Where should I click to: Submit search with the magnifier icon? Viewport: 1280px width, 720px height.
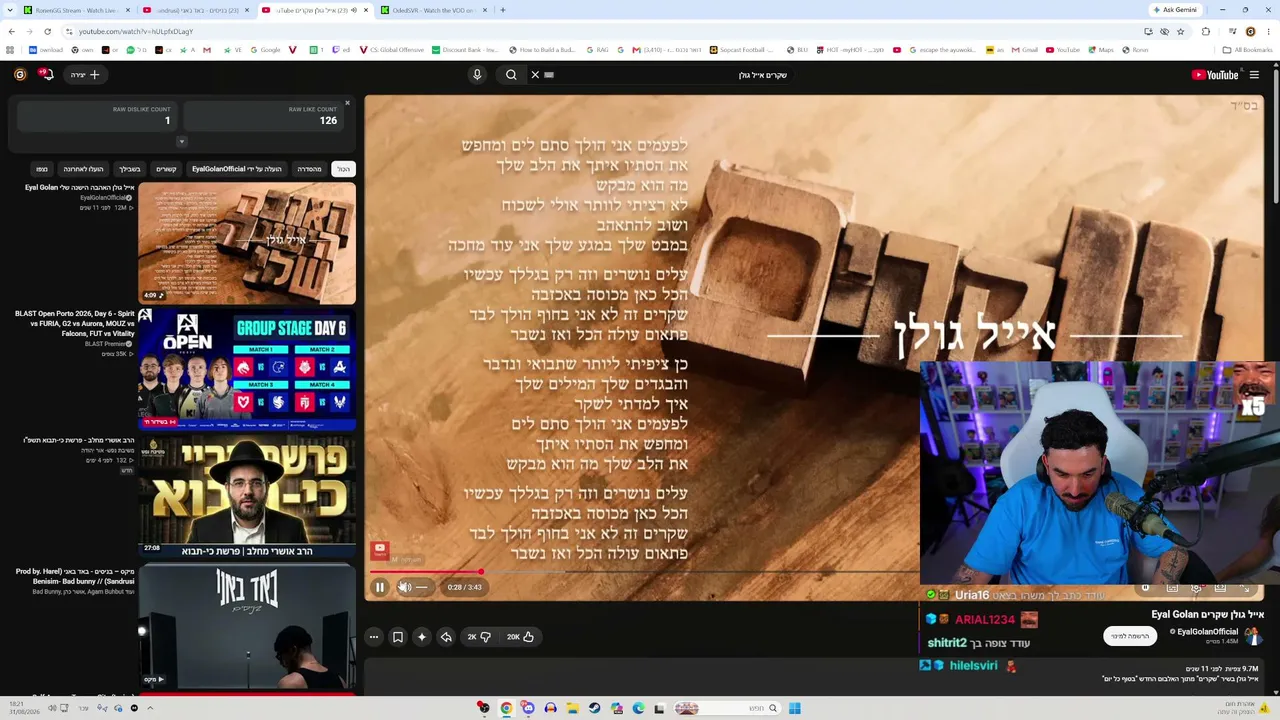pos(511,75)
